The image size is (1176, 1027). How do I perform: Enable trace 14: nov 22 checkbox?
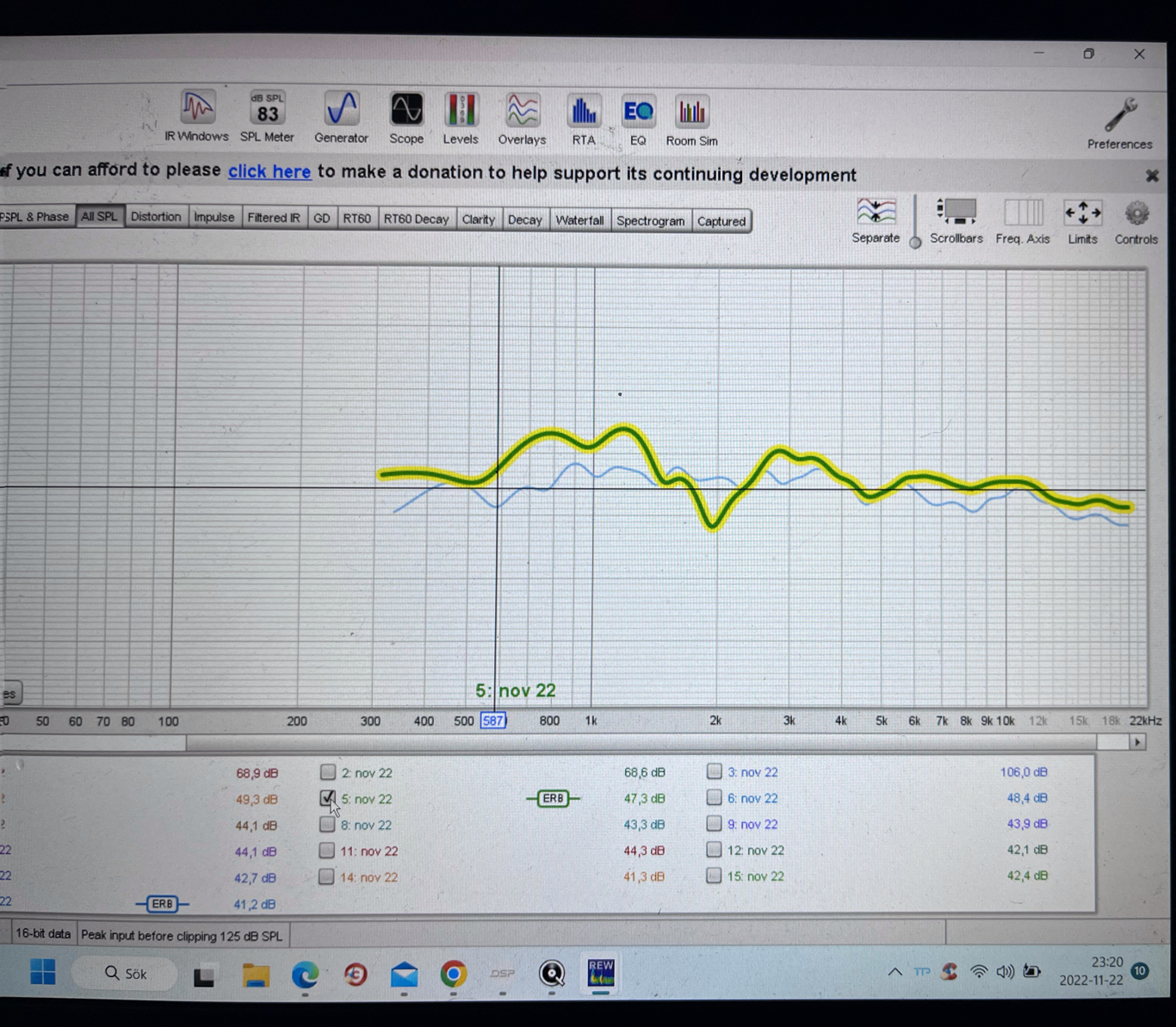tap(326, 876)
